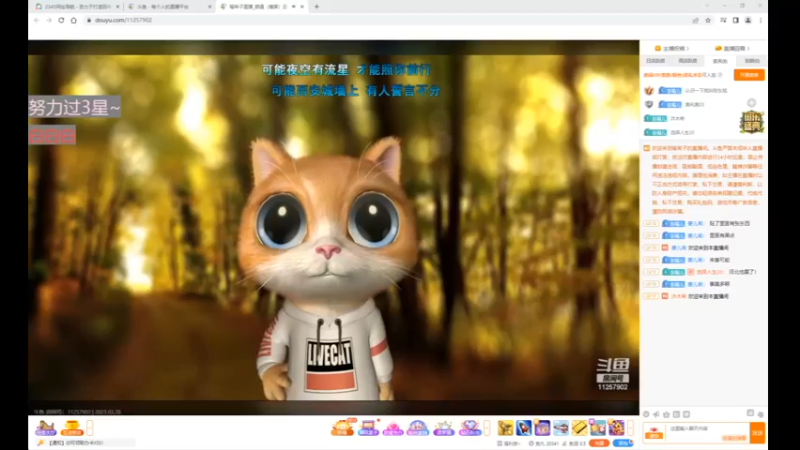Open the gift icon left of chat input

(654, 433)
